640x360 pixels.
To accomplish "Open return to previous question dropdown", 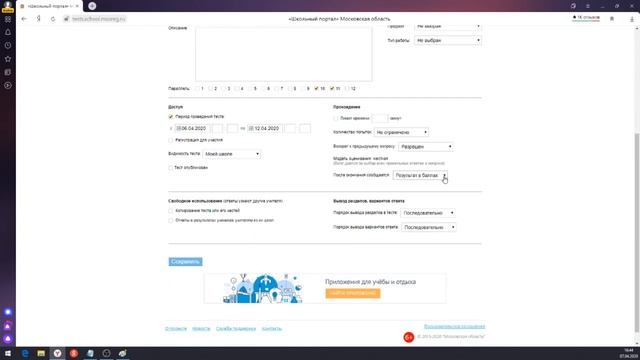I will pyautogui.click(x=426, y=147).
